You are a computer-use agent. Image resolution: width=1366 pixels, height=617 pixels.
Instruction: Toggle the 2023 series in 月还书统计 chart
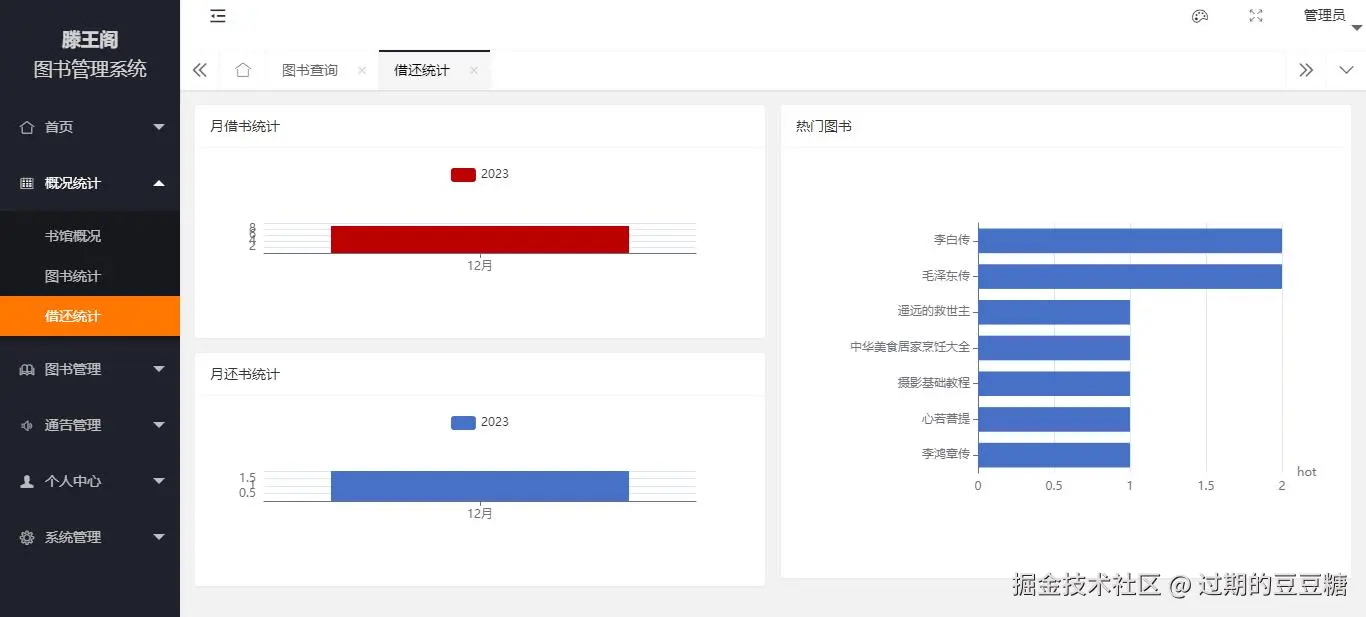coord(481,422)
